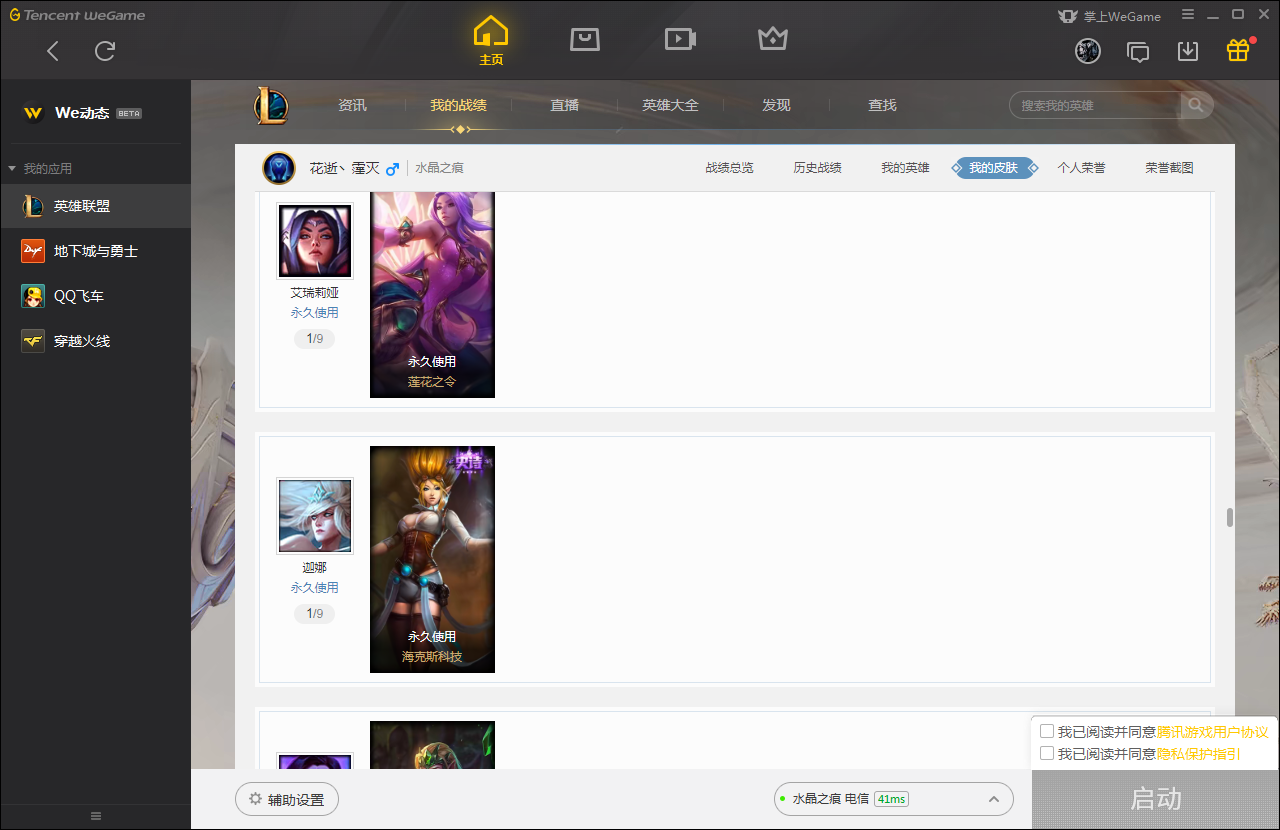This screenshot has width=1280, height=830.
Task: Select 地下城与勇士 in the sidebar
Action: [95, 251]
